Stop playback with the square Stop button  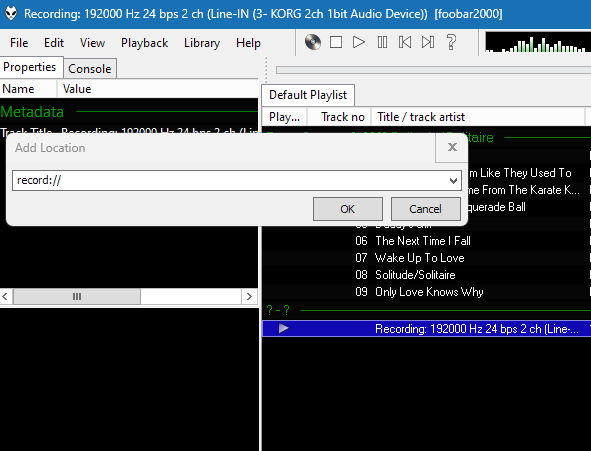336,42
